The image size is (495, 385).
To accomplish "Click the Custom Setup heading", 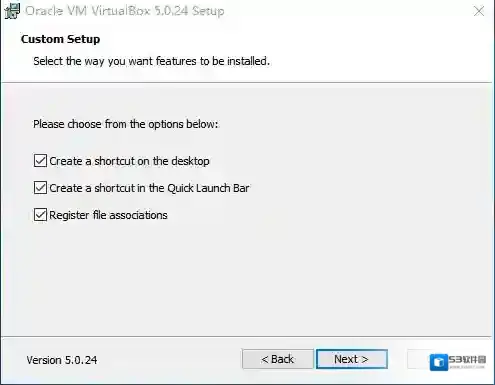I will click(x=60, y=39).
